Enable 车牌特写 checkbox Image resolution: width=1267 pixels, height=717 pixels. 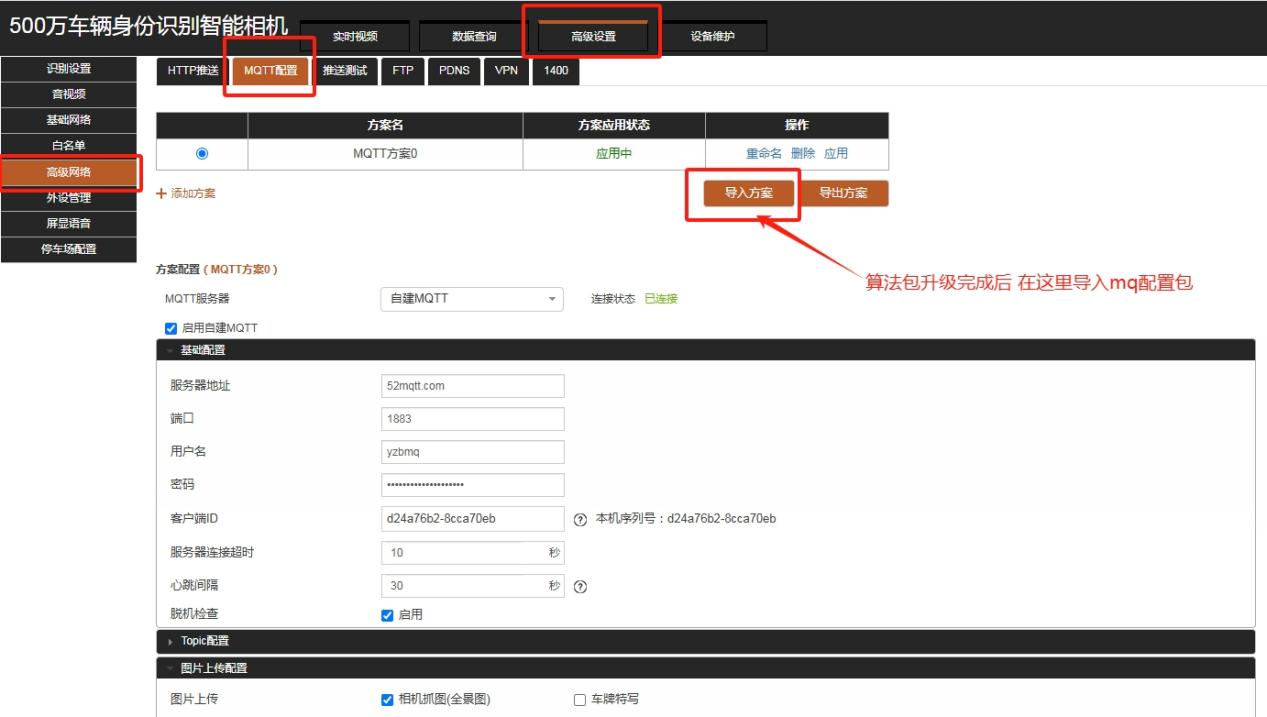coord(579,699)
